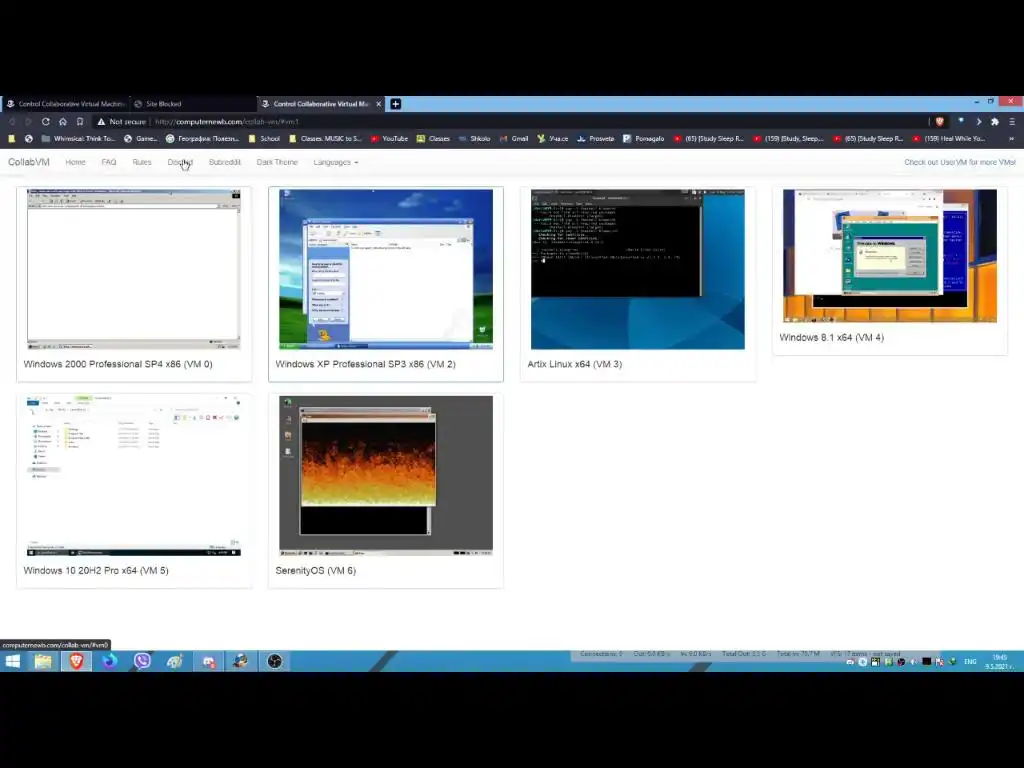
Task: Open the Windows XP Professional SP3 x86 VM thumbnail
Action: click(x=386, y=269)
